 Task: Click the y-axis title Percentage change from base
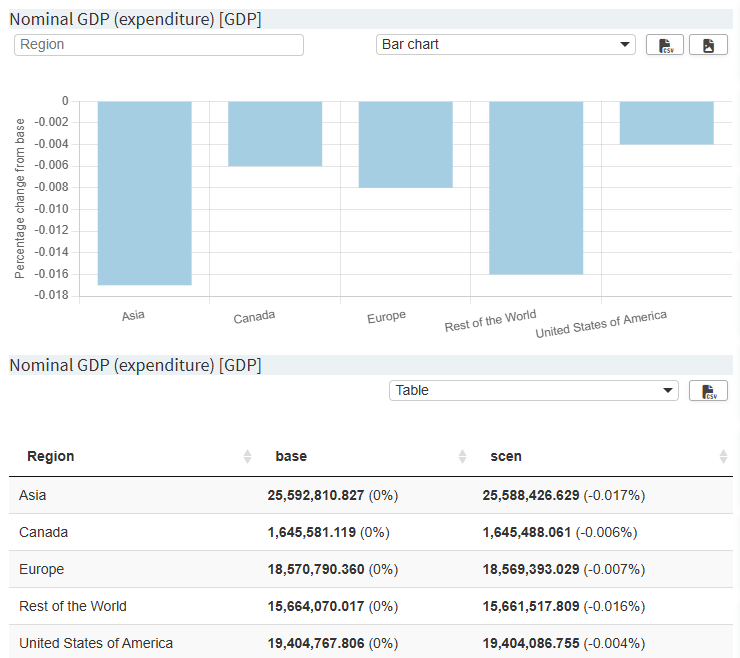[x=19, y=198]
